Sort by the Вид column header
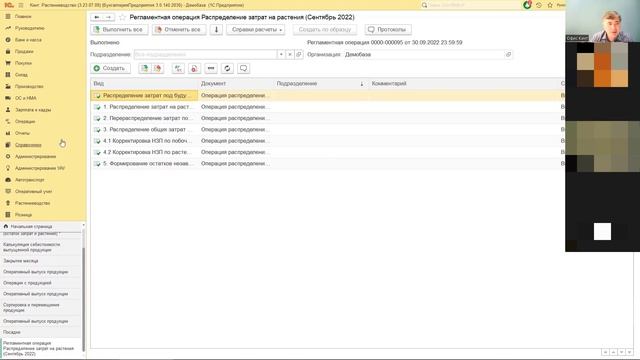Screen dimensions: 640x360 pos(144,83)
